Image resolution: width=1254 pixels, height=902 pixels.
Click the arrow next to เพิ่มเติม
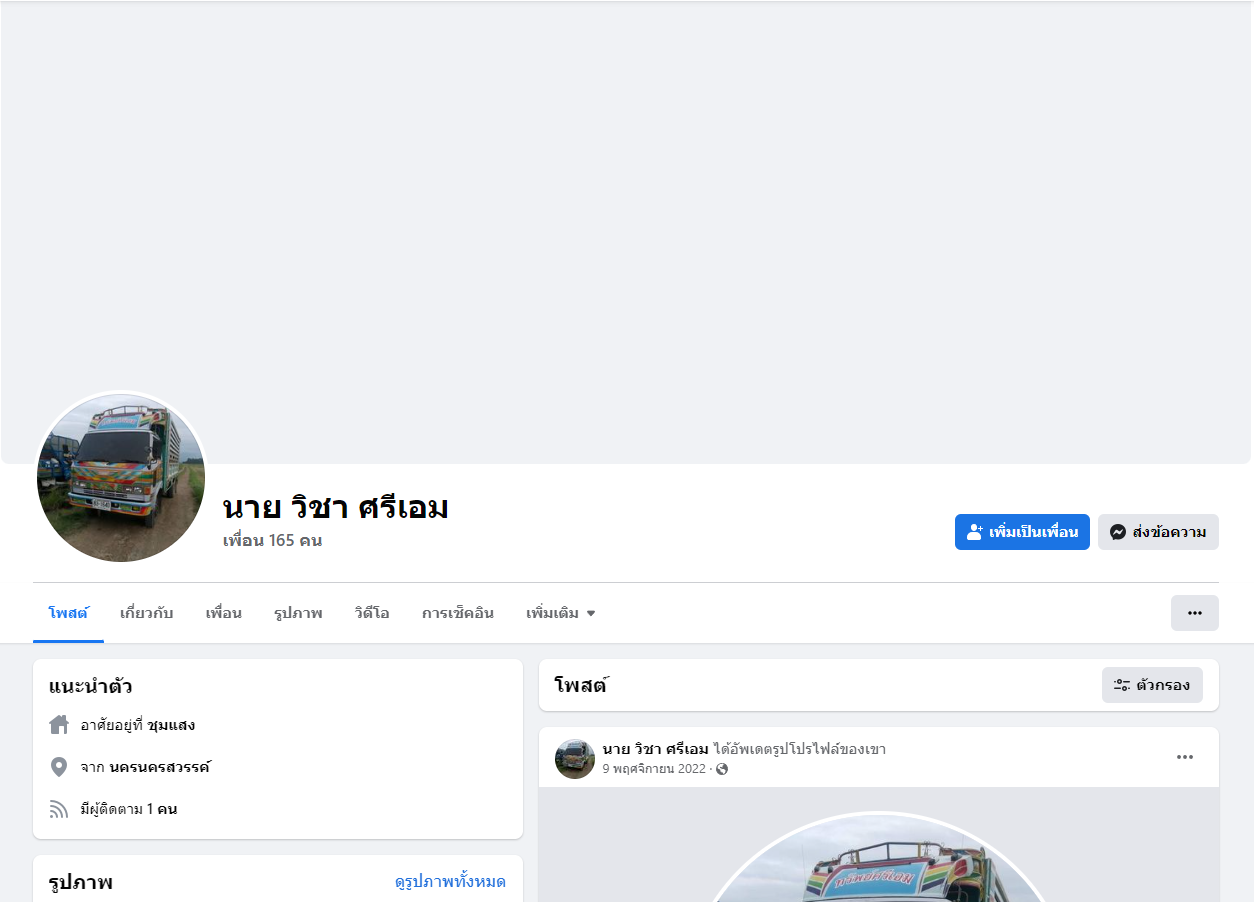coord(591,613)
